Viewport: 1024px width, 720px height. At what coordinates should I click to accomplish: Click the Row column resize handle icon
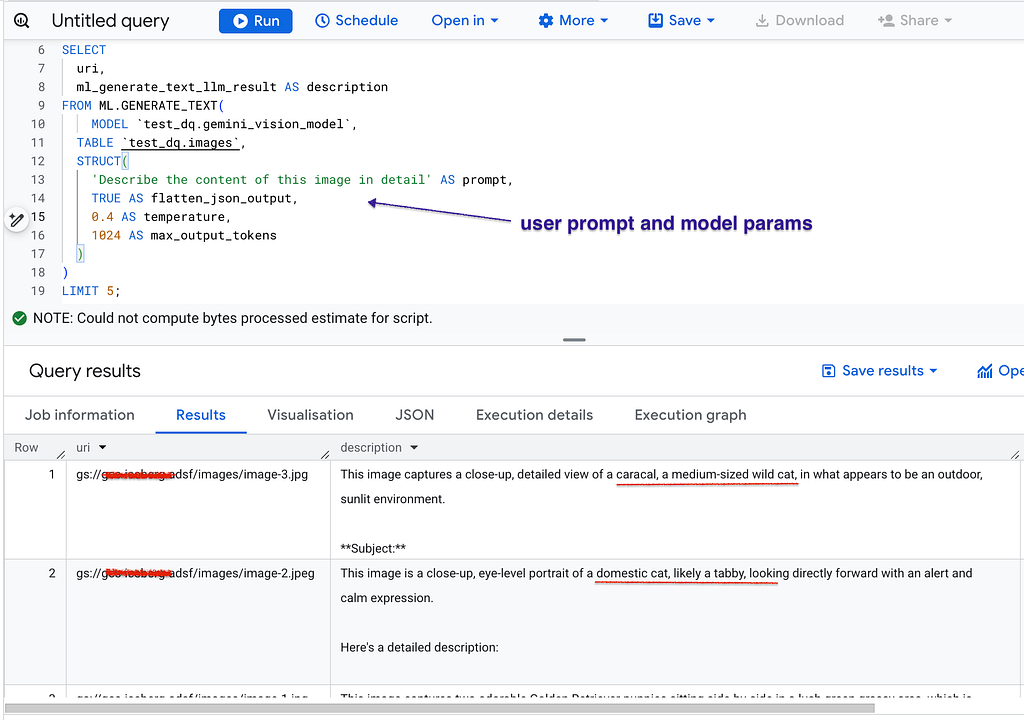pos(61,454)
